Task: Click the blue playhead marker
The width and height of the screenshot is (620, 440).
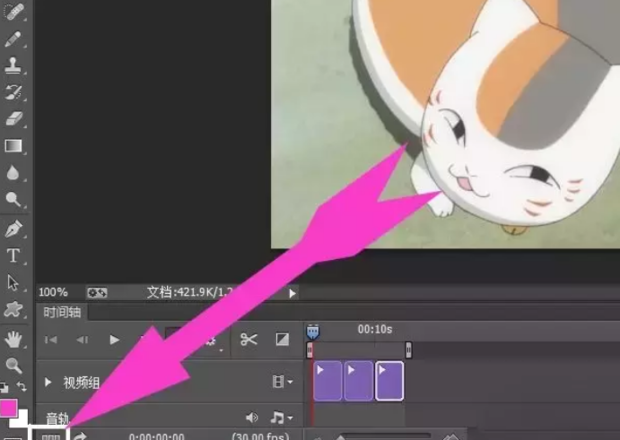Action: point(313,332)
